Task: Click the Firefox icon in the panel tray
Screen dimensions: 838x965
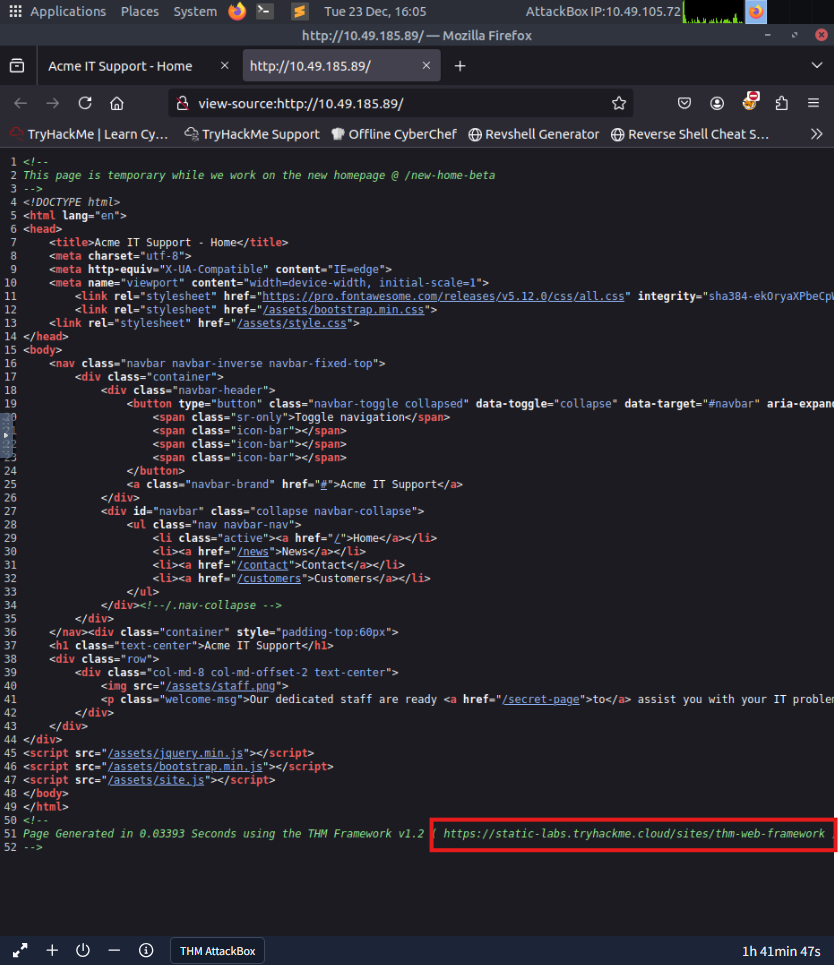Action: (x=756, y=11)
